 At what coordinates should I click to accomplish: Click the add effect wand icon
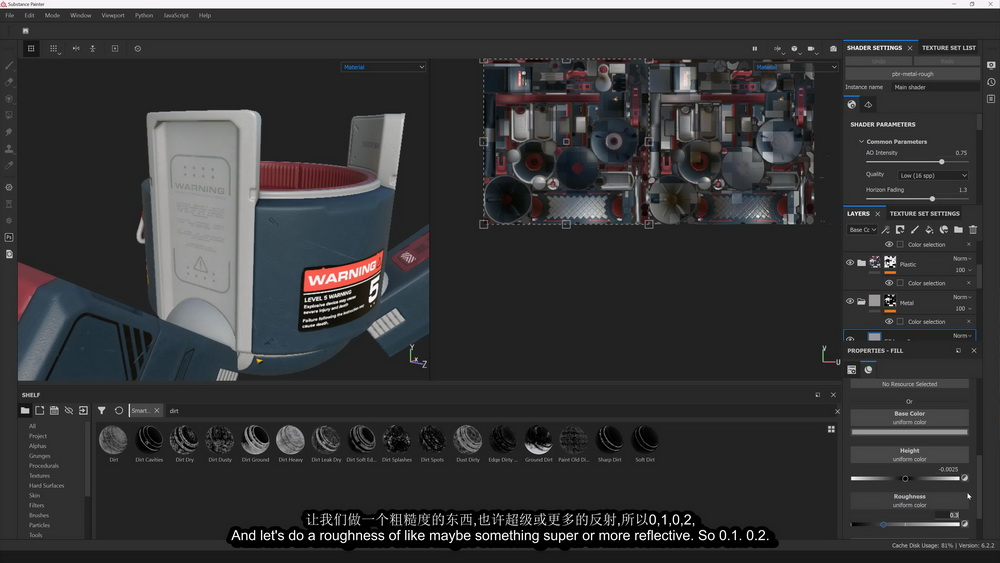click(886, 230)
